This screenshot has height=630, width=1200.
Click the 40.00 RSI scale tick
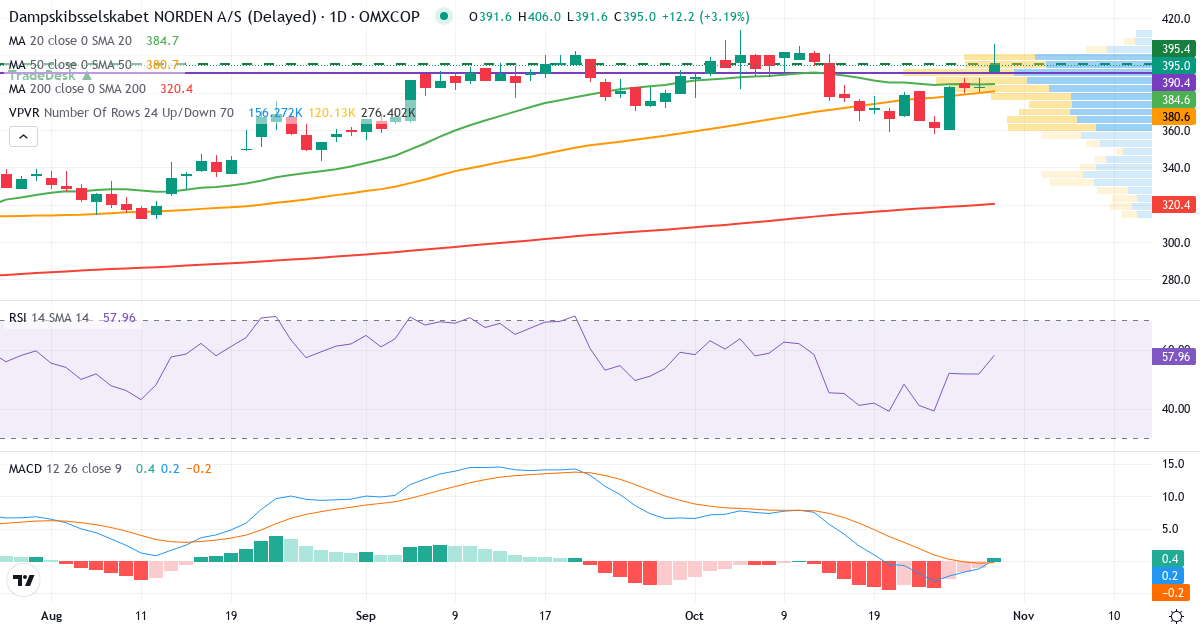pos(1175,409)
